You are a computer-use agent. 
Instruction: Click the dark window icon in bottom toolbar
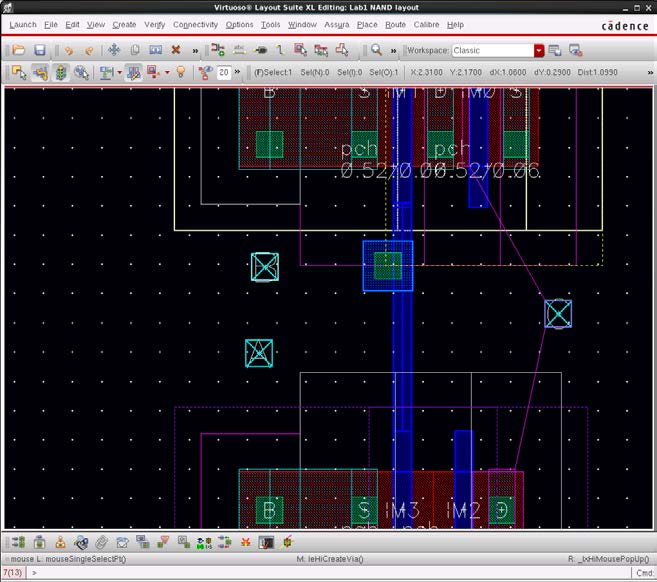point(266,543)
